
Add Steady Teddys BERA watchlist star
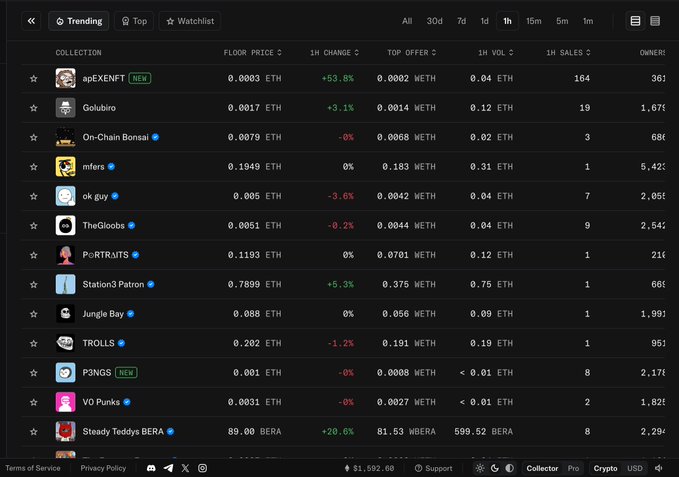point(33,432)
